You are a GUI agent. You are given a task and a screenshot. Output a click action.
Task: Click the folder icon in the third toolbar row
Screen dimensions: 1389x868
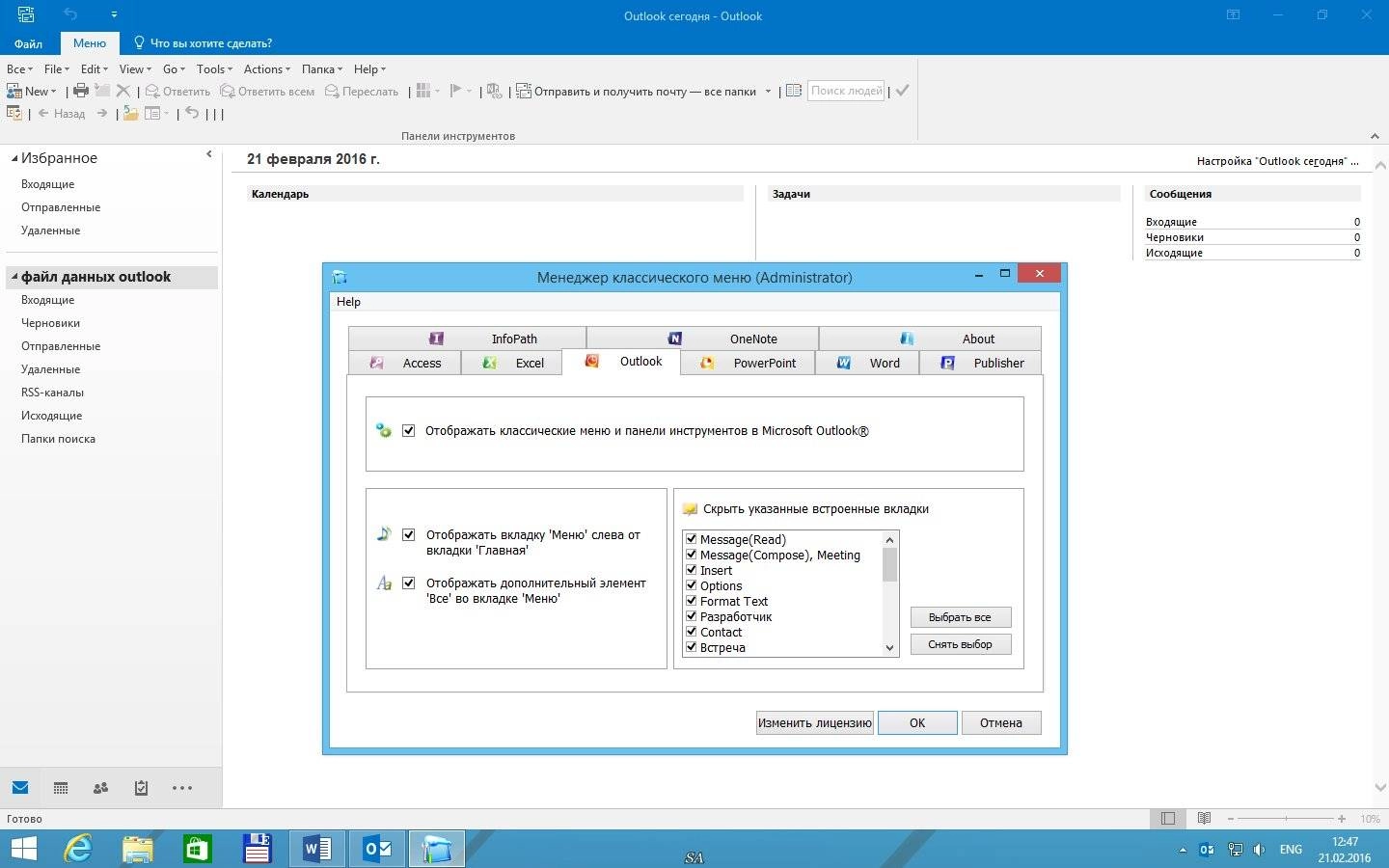130,114
